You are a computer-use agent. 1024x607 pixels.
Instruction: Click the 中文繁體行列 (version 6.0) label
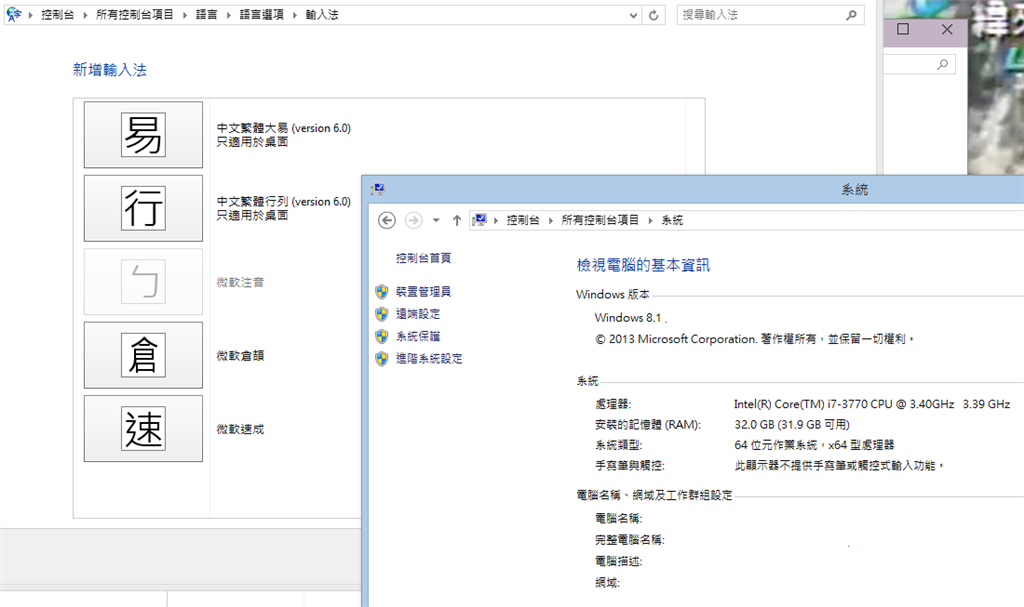coord(283,202)
